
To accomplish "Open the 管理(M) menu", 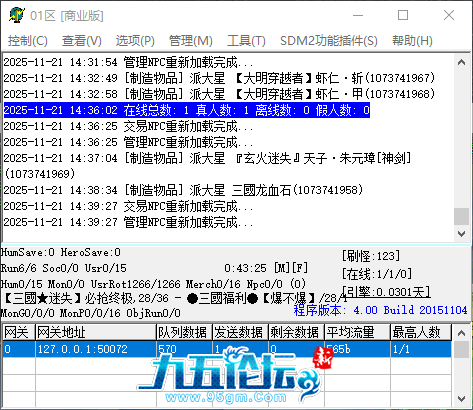I will 191,41.
